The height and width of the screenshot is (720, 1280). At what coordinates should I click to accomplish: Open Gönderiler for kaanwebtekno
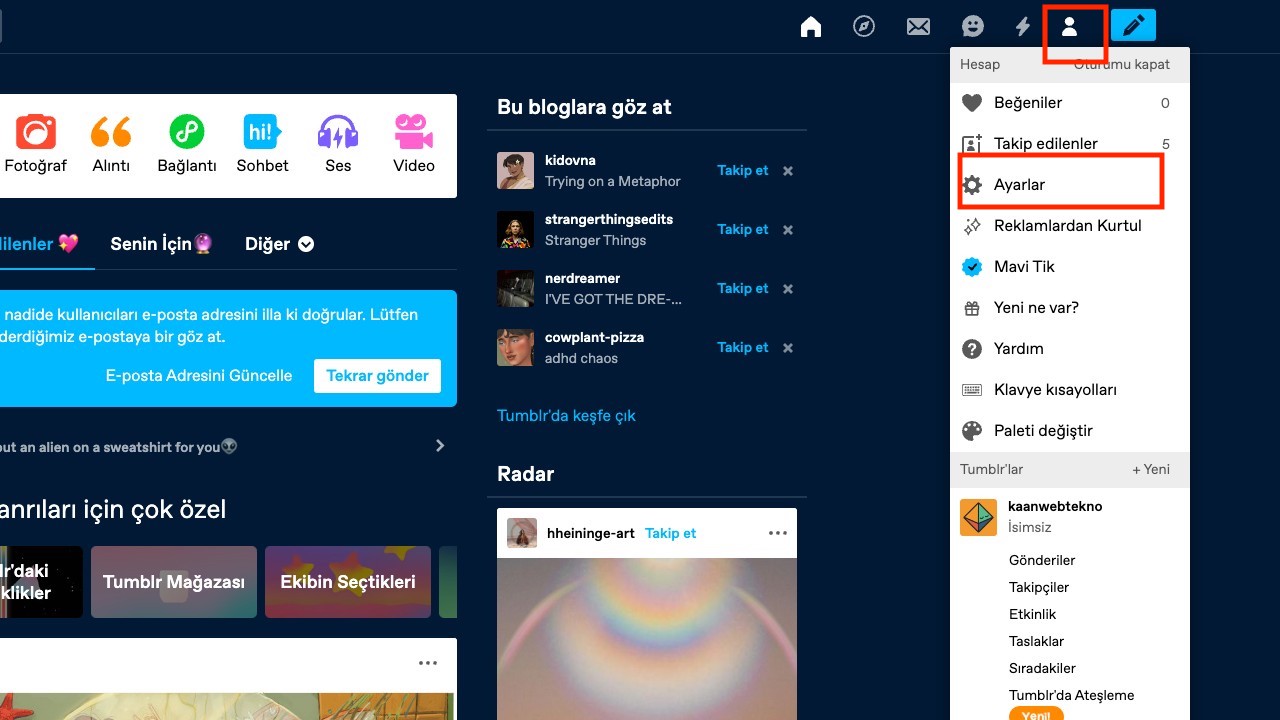click(1042, 560)
